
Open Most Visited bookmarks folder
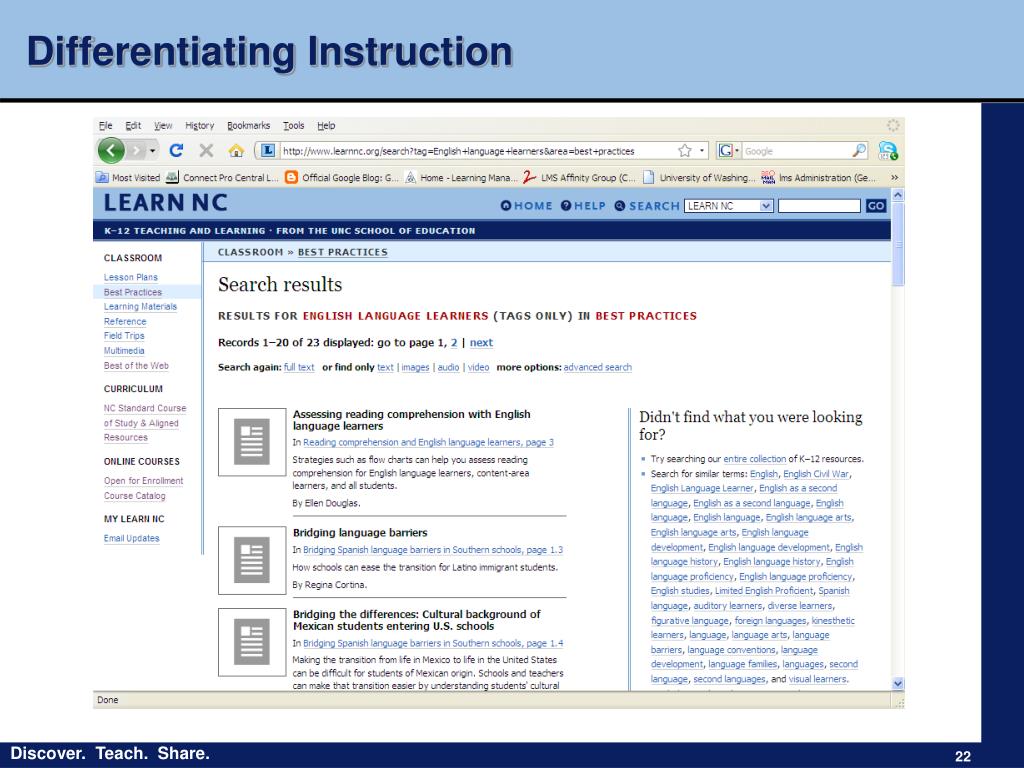128,177
